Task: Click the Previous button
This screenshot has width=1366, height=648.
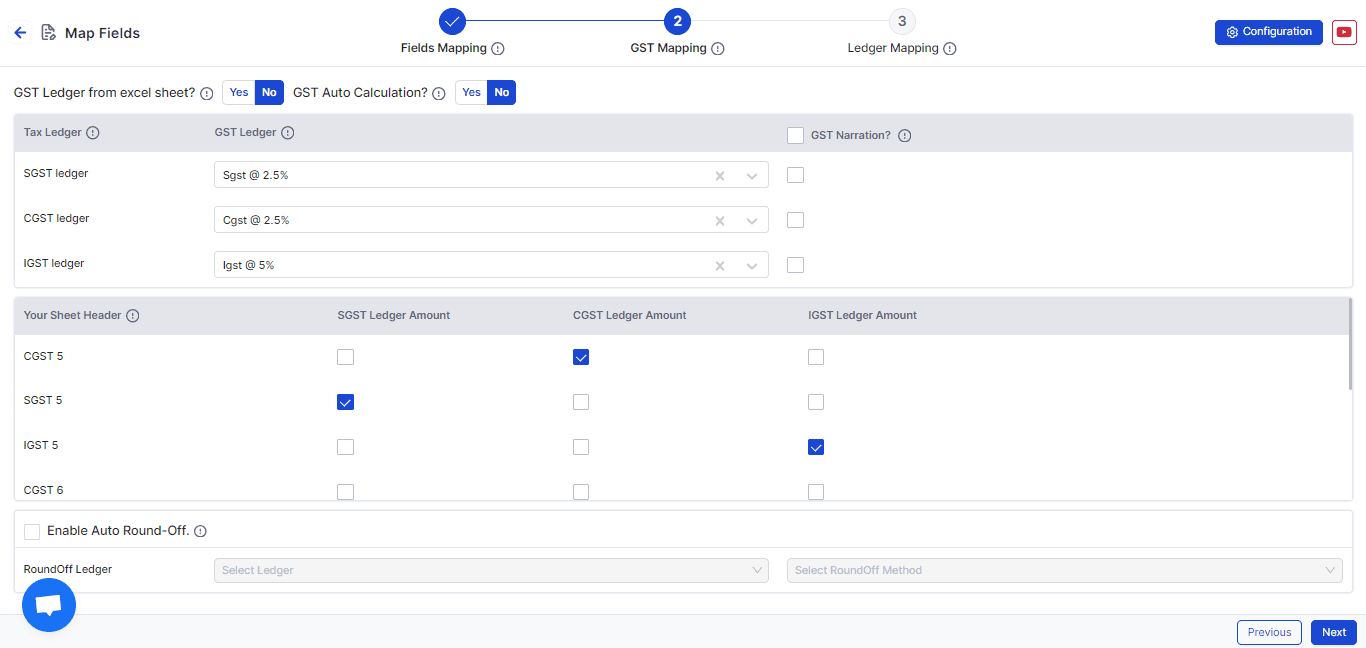Action: 1269,632
